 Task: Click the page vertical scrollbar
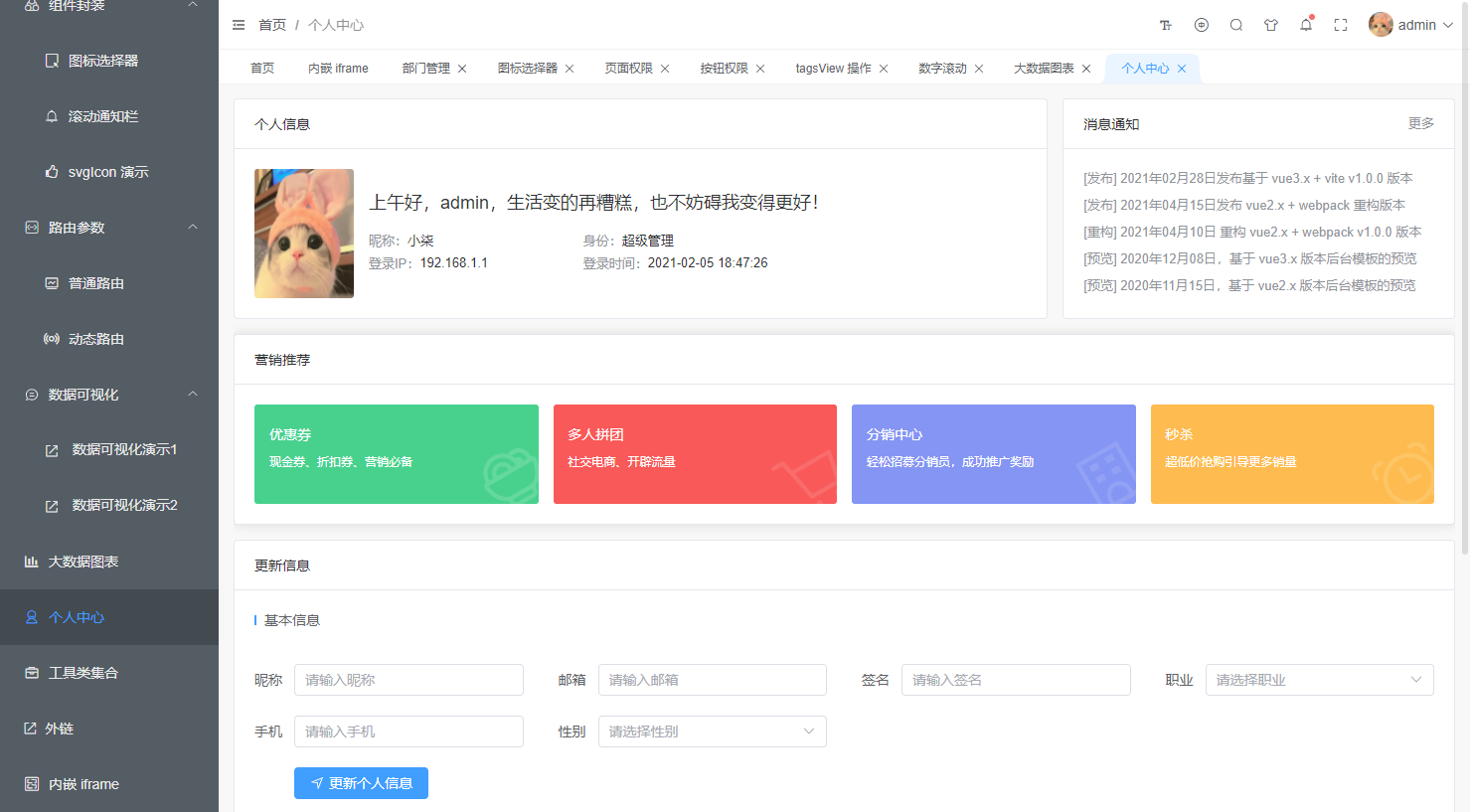point(1465,278)
